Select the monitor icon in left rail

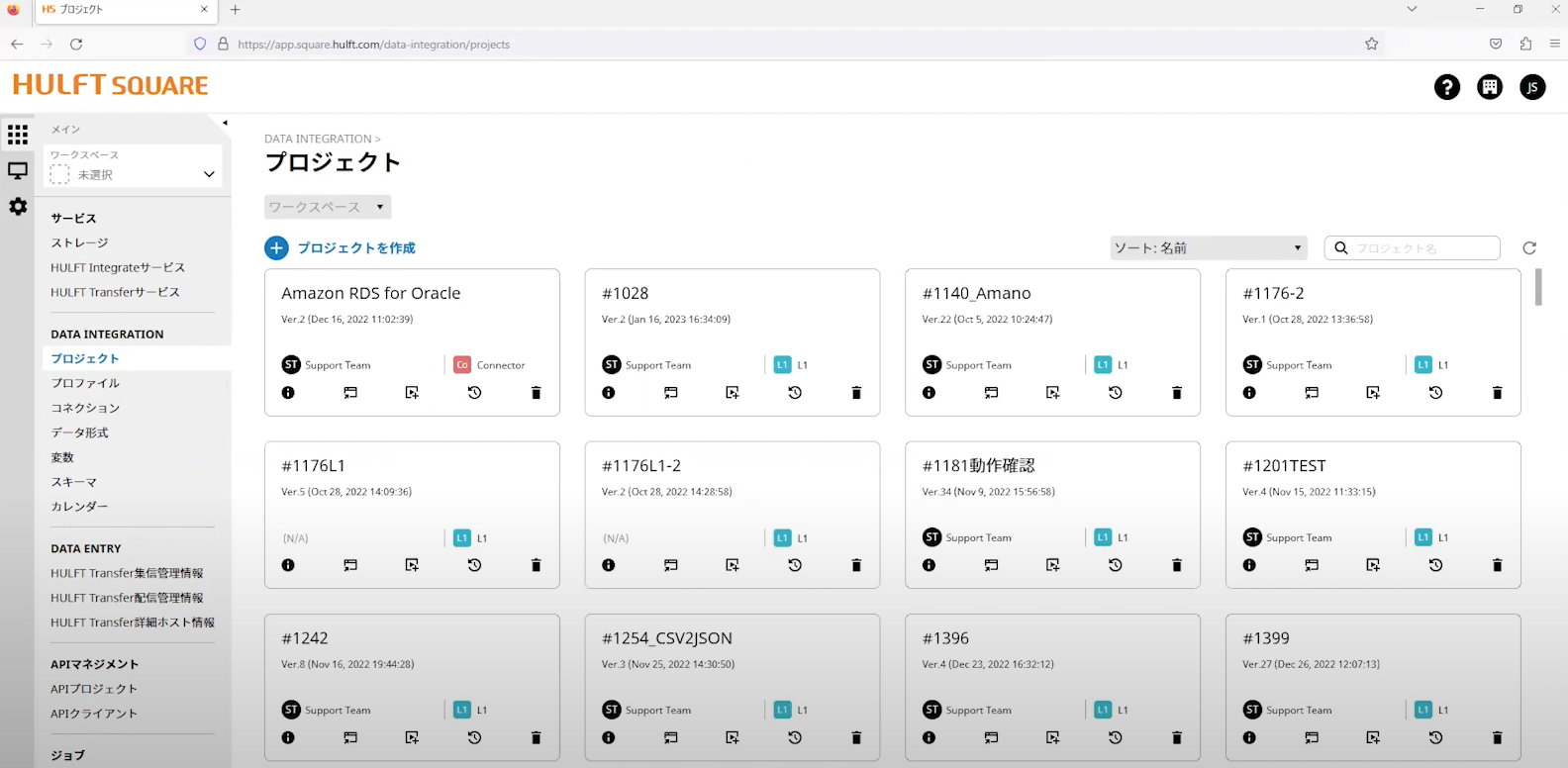coord(18,170)
